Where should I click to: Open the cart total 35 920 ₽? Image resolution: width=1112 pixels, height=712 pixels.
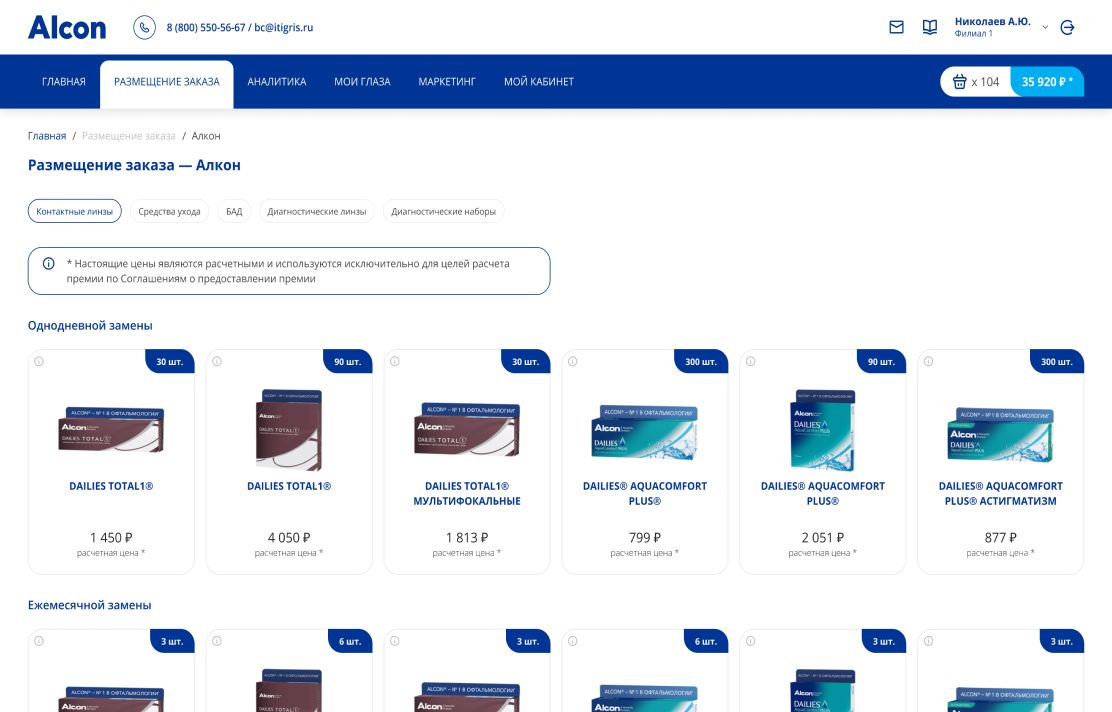pos(1047,82)
